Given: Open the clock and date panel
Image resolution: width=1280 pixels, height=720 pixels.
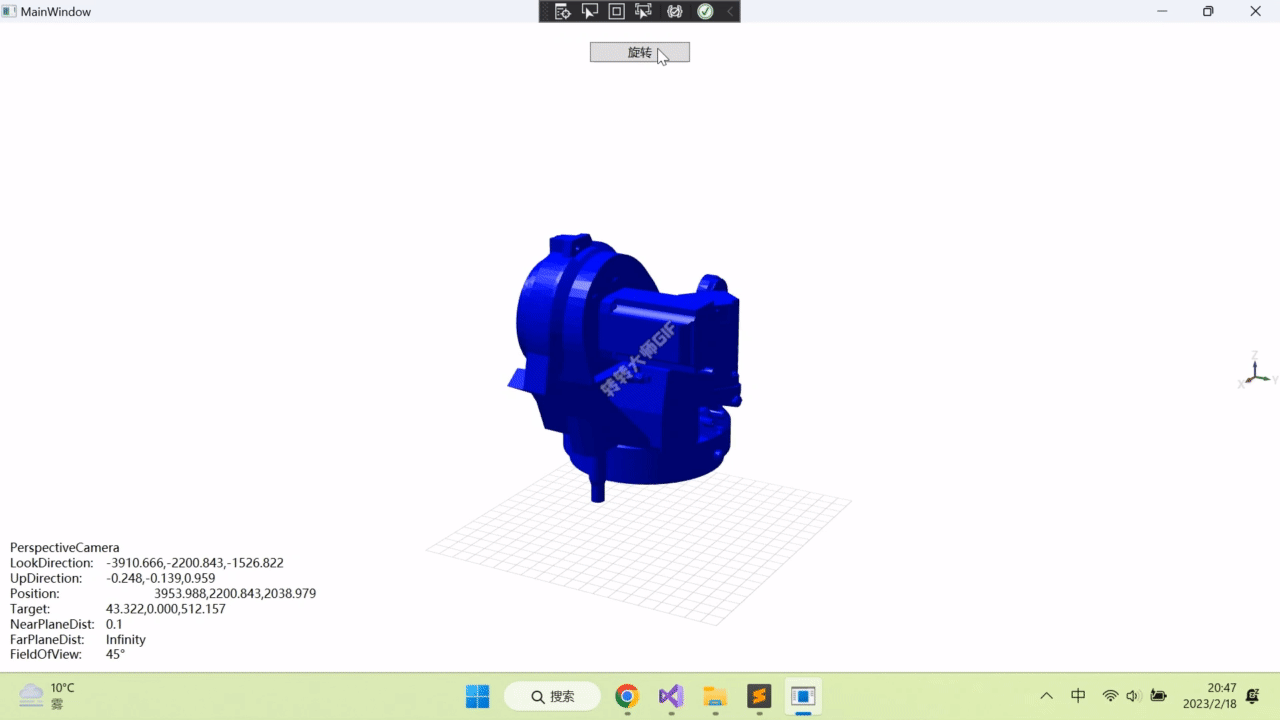Looking at the screenshot, I should pyautogui.click(x=1209, y=696).
